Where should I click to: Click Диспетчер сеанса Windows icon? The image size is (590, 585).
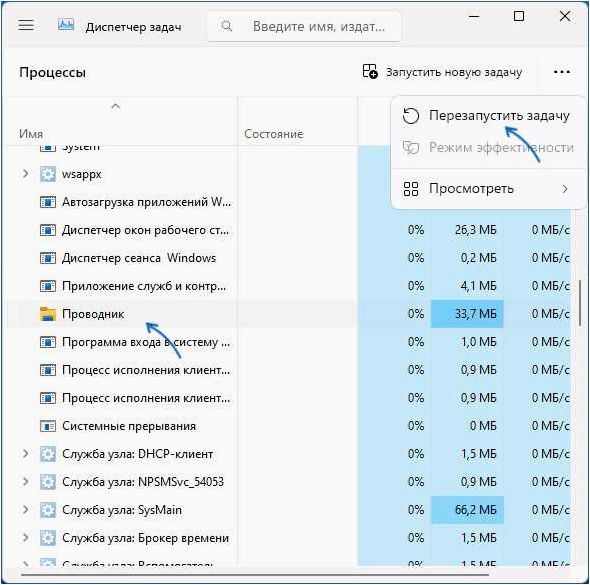coord(48,258)
